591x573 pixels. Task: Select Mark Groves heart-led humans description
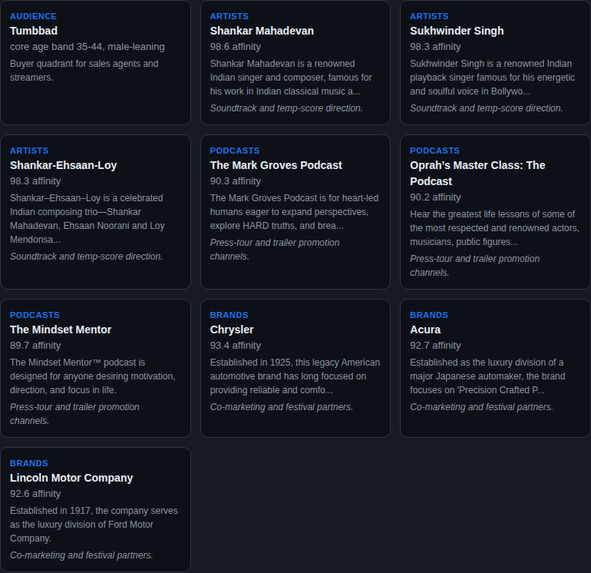pos(294,211)
